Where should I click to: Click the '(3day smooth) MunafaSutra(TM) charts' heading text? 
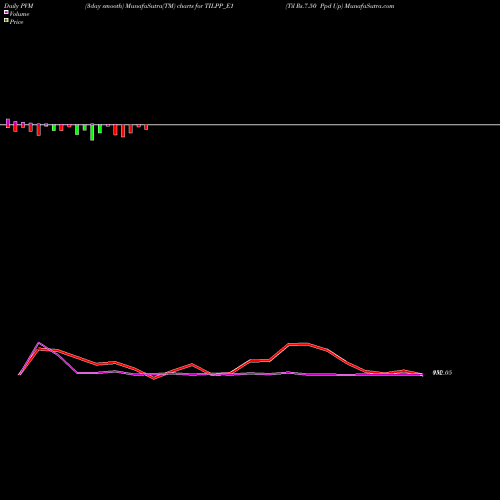(140, 6)
